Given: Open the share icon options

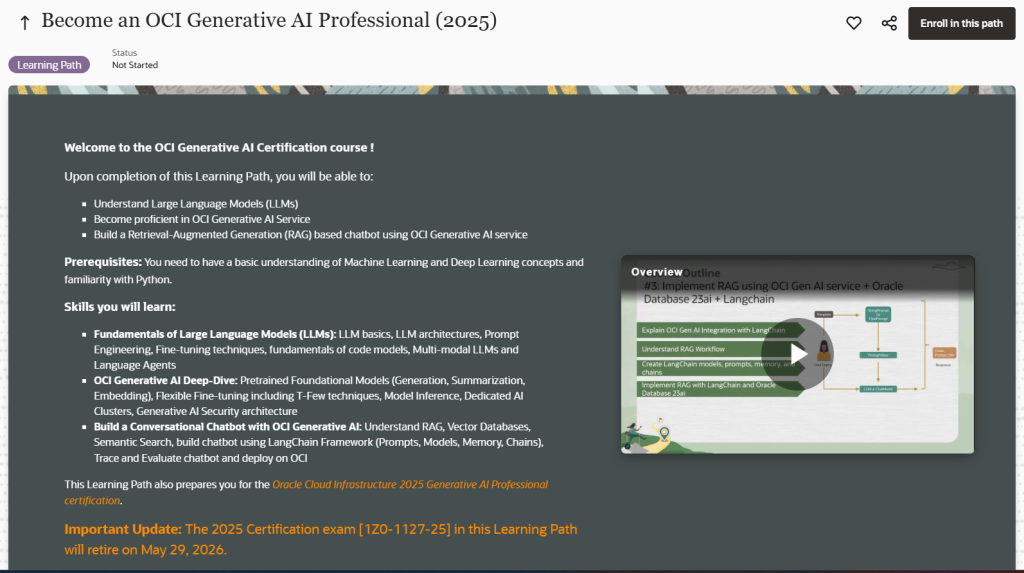Looking at the screenshot, I should 889,24.
